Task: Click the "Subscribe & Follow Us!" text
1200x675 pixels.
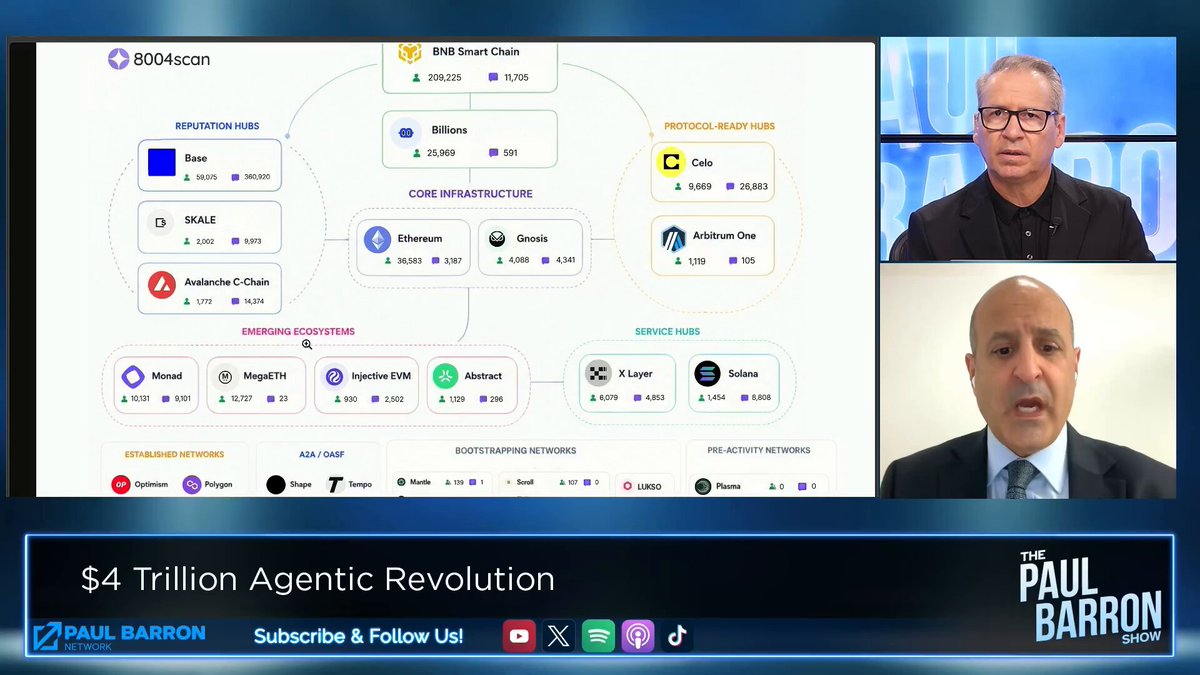Action: pyautogui.click(x=358, y=636)
